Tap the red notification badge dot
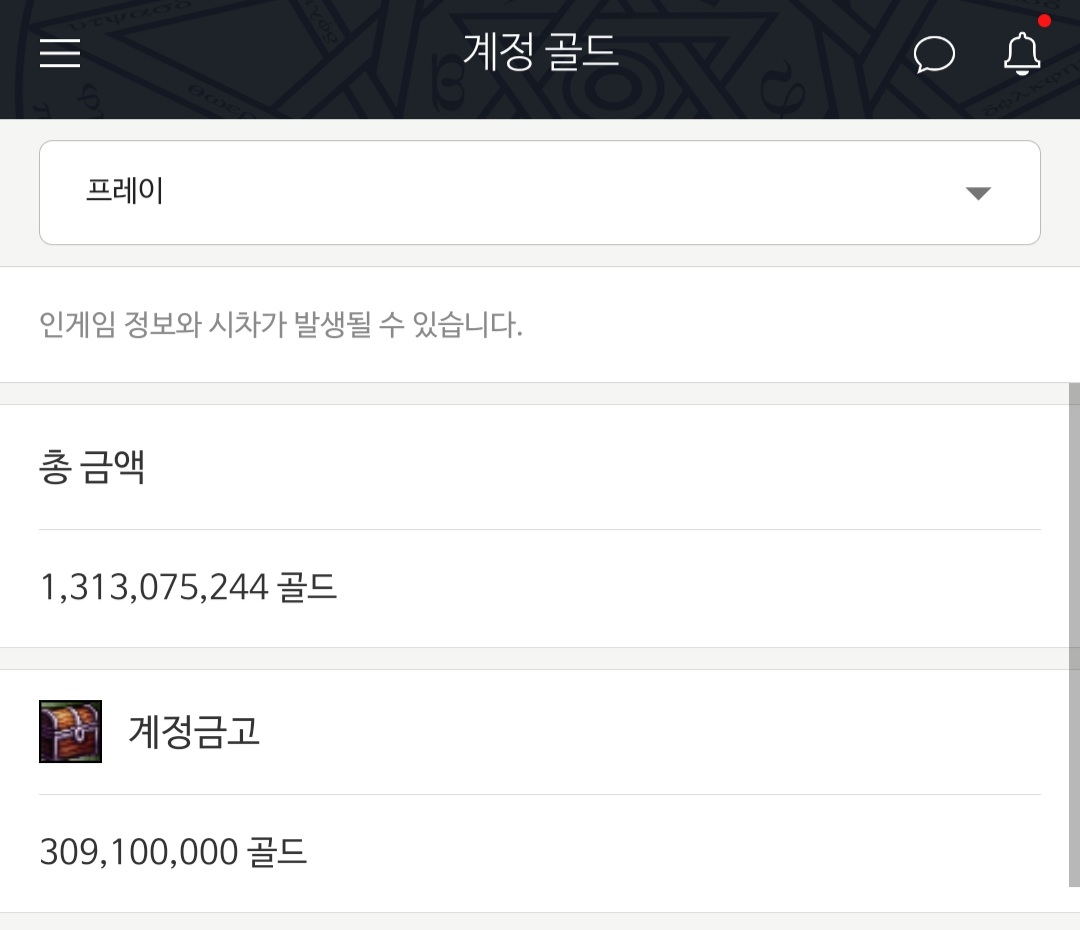1080x930 pixels. 1044,21
